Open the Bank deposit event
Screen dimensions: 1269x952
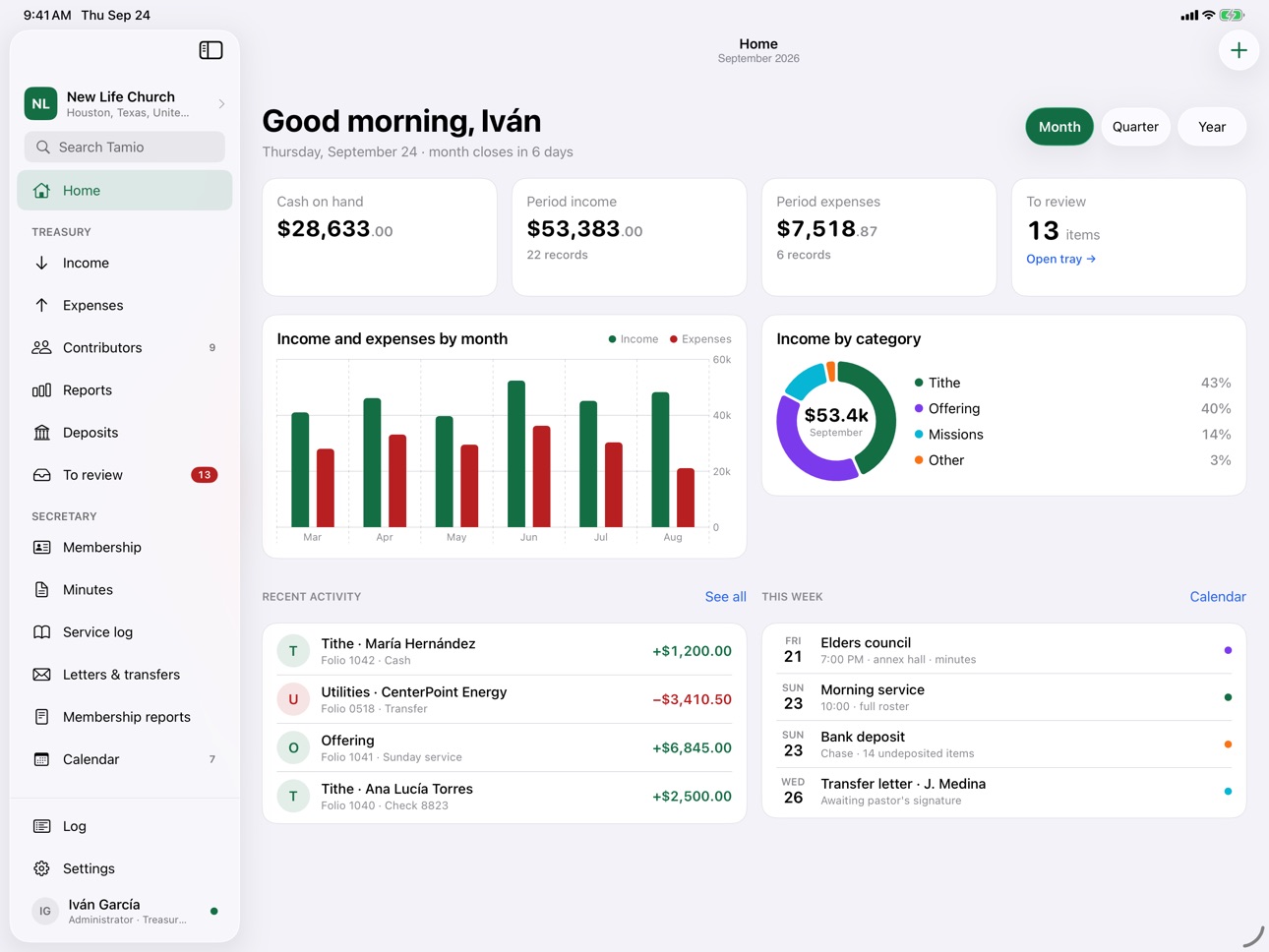tap(1004, 744)
